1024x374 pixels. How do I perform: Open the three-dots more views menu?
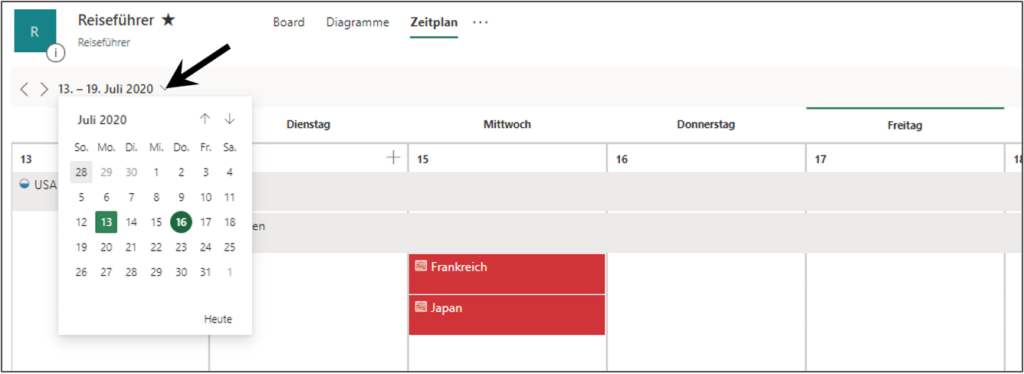coord(481,22)
